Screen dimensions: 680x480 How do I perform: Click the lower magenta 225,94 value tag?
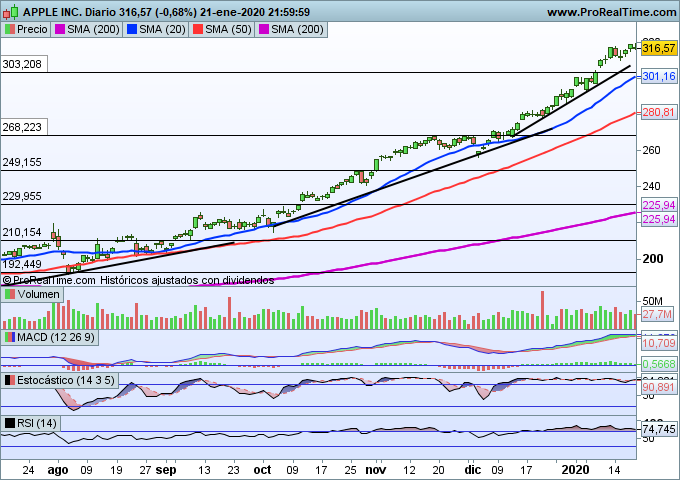pyautogui.click(x=659, y=219)
